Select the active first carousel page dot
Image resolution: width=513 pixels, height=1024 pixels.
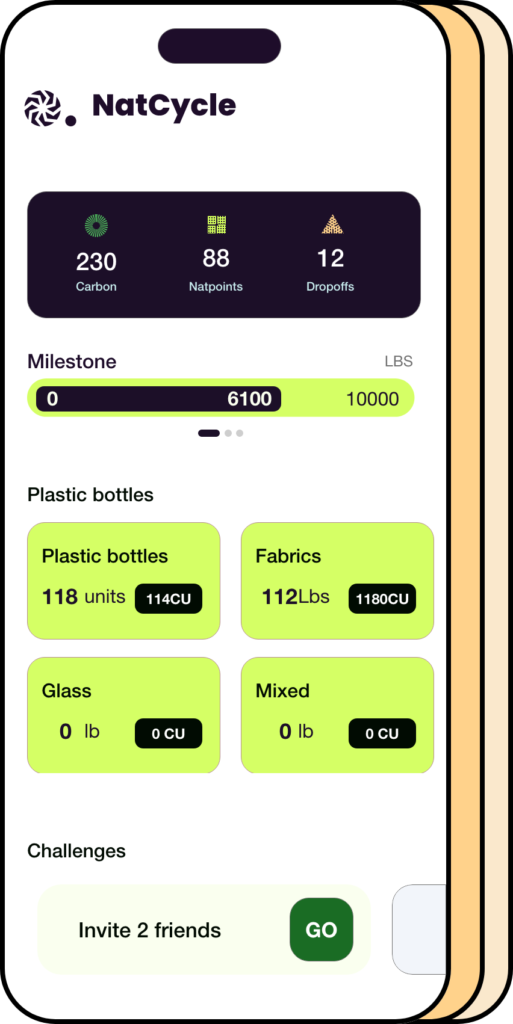tap(209, 433)
